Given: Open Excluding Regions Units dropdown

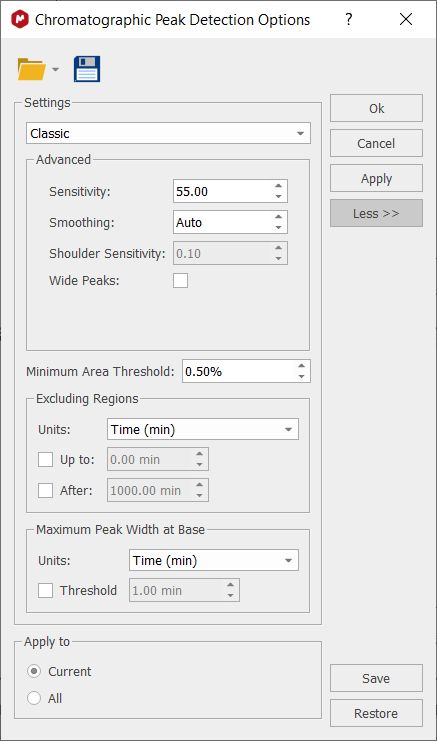Looking at the screenshot, I should coord(203,429).
